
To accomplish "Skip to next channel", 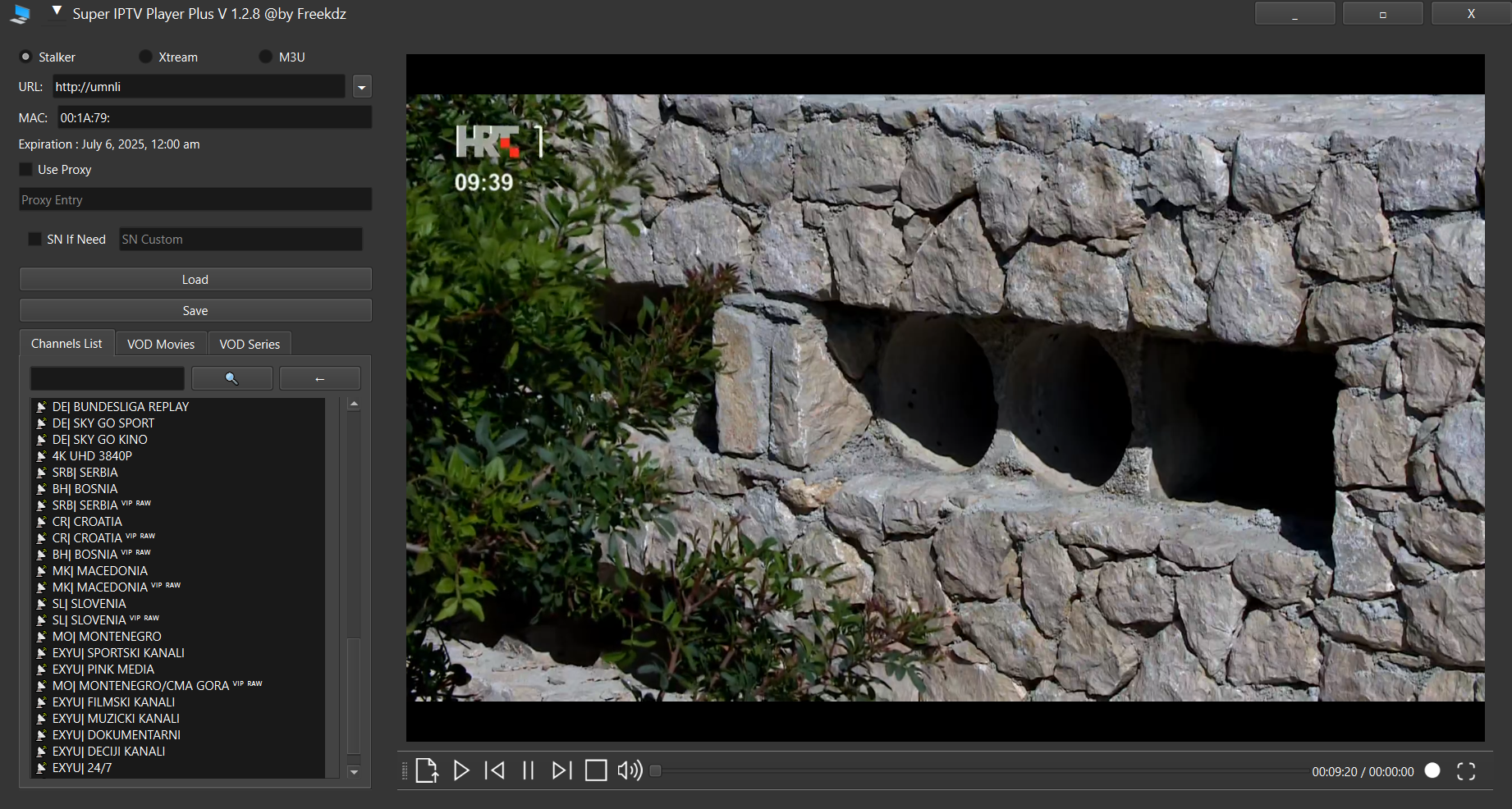I will (562, 770).
